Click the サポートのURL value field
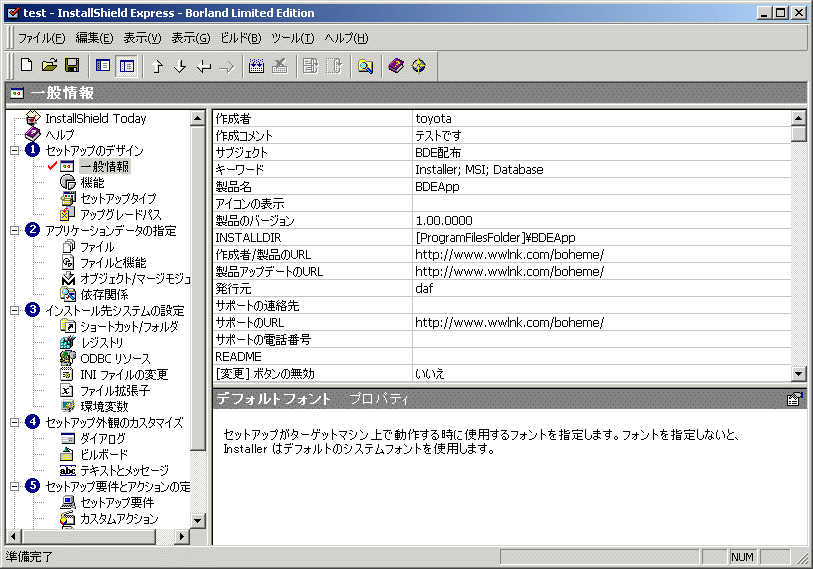The width and height of the screenshot is (813, 569). coord(601,323)
